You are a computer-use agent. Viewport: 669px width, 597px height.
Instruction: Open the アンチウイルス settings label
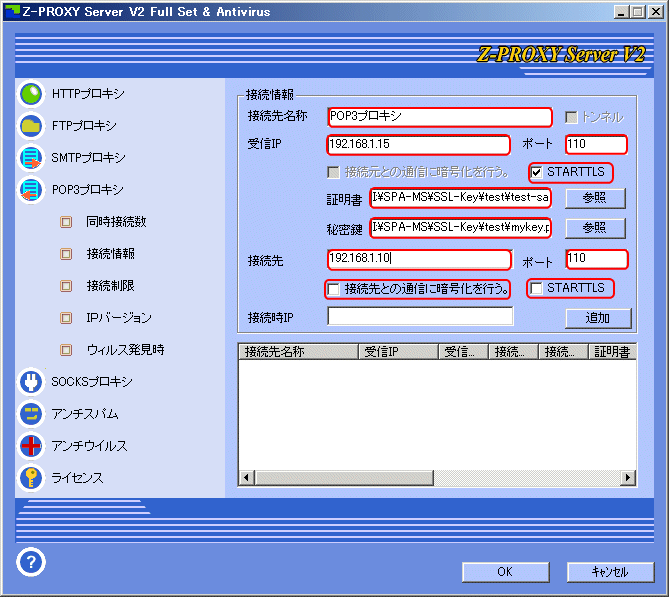click(x=89, y=446)
